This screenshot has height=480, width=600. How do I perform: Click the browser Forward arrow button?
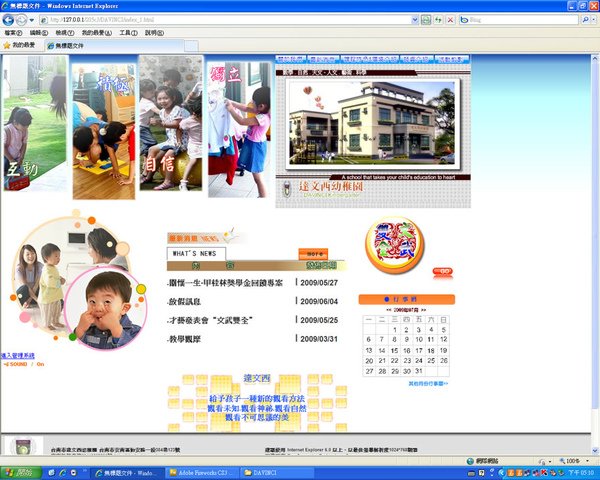point(21,20)
